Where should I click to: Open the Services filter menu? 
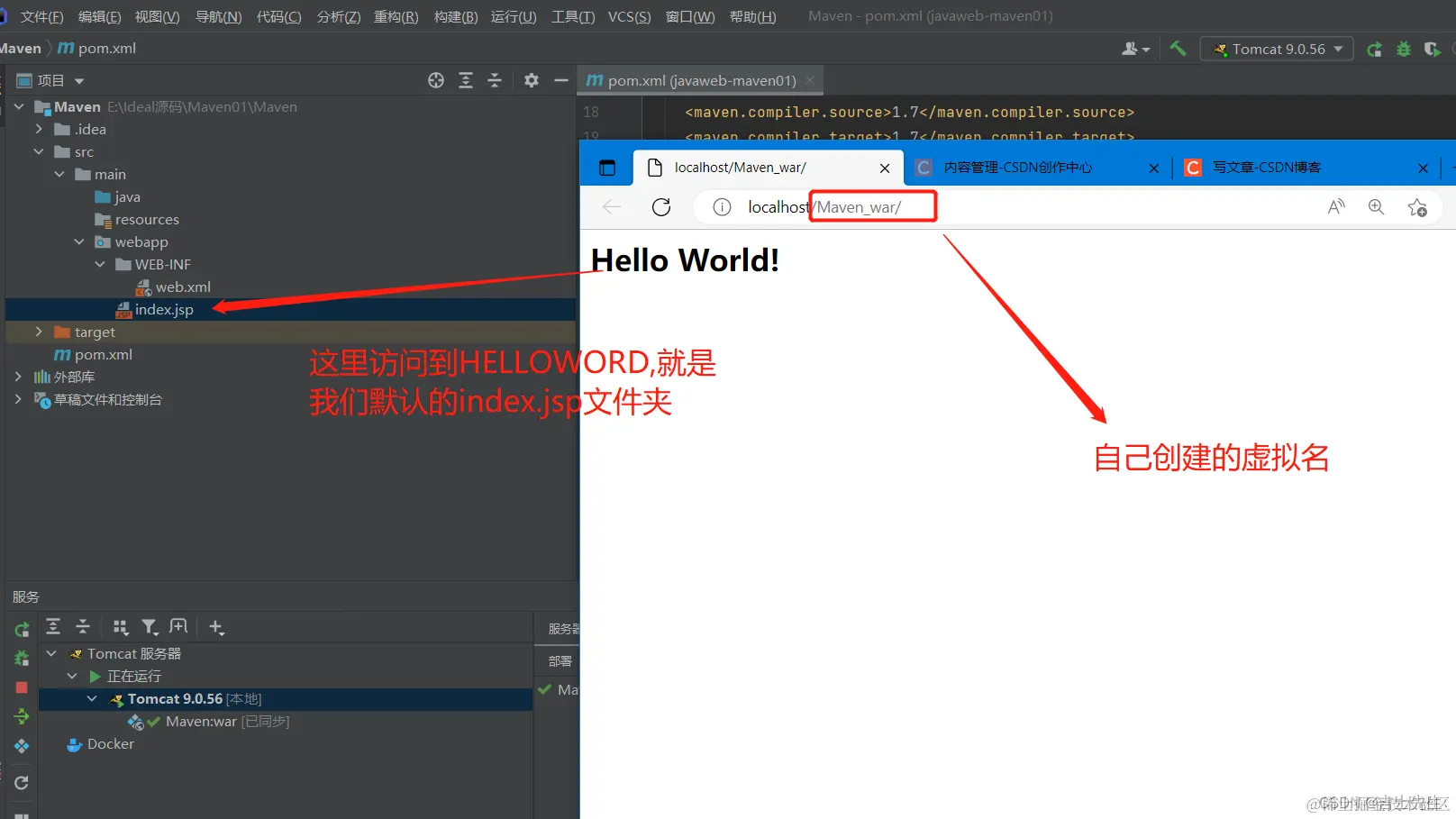click(x=150, y=626)
